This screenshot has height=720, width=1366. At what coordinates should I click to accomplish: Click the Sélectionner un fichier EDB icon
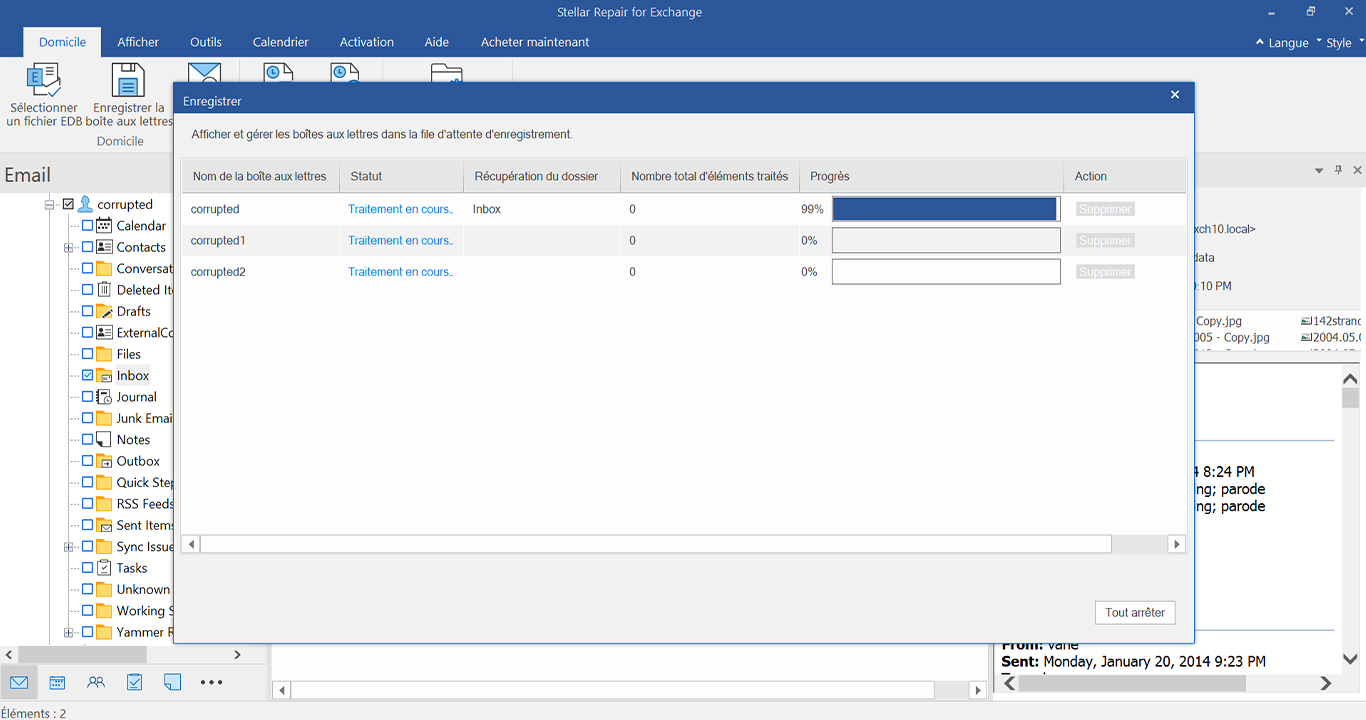(x=44, y=80)
